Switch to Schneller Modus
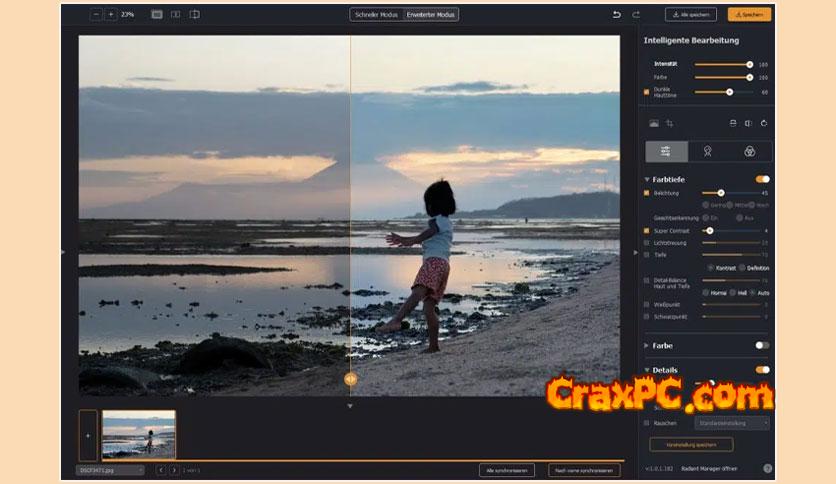Viewport: 836px width, 484px height. (376, 15)
